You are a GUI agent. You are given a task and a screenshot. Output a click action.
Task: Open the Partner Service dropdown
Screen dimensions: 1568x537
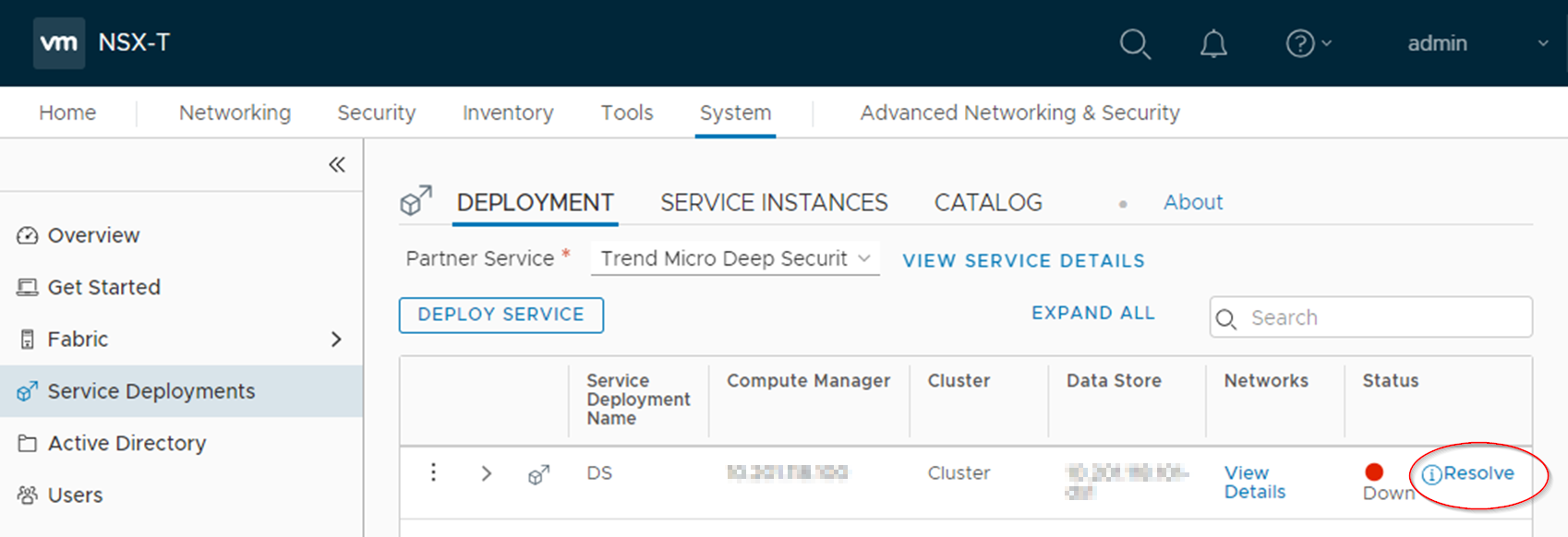point(734,259)
